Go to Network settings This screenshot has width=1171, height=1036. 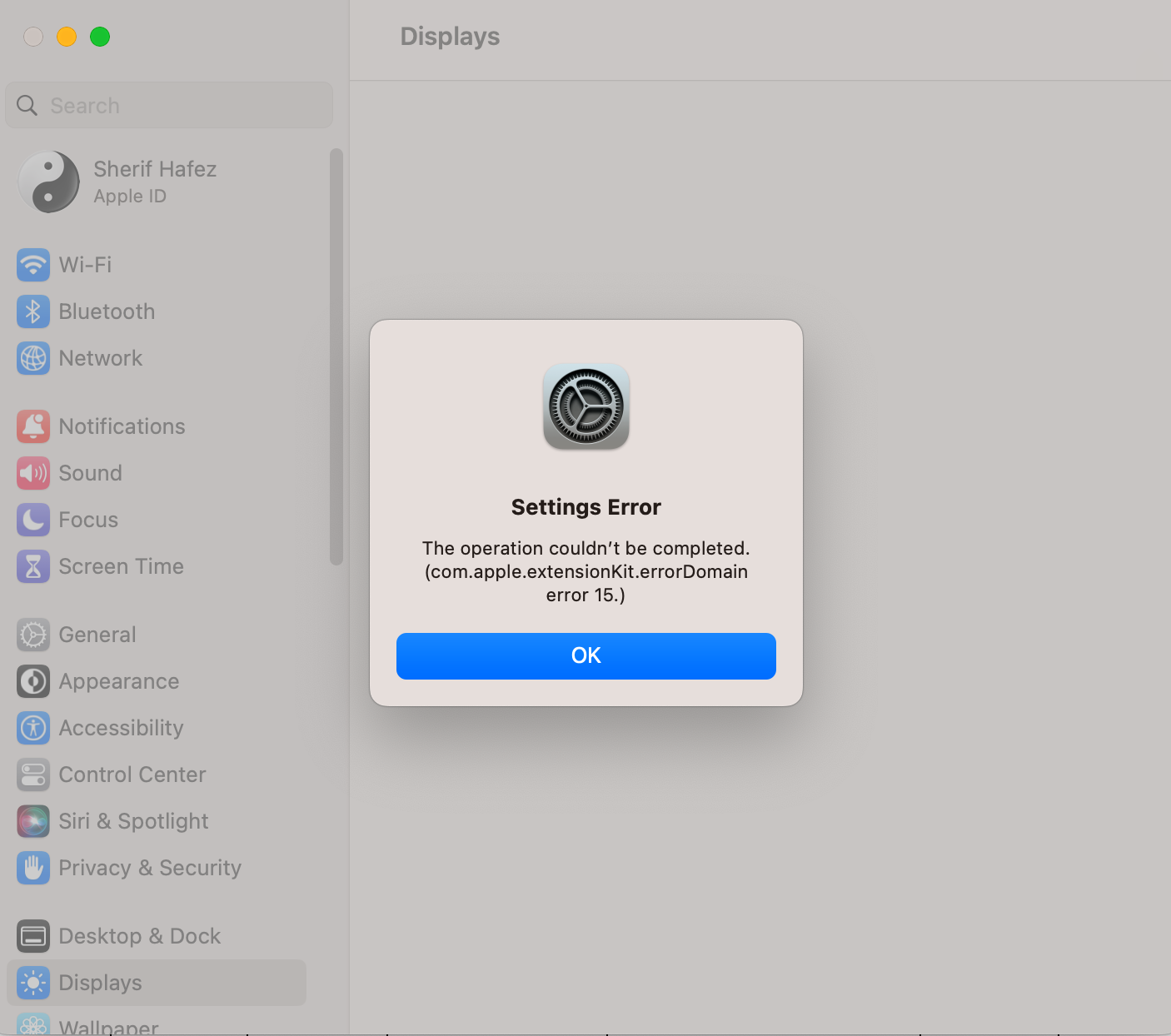[x=157, y=358]
